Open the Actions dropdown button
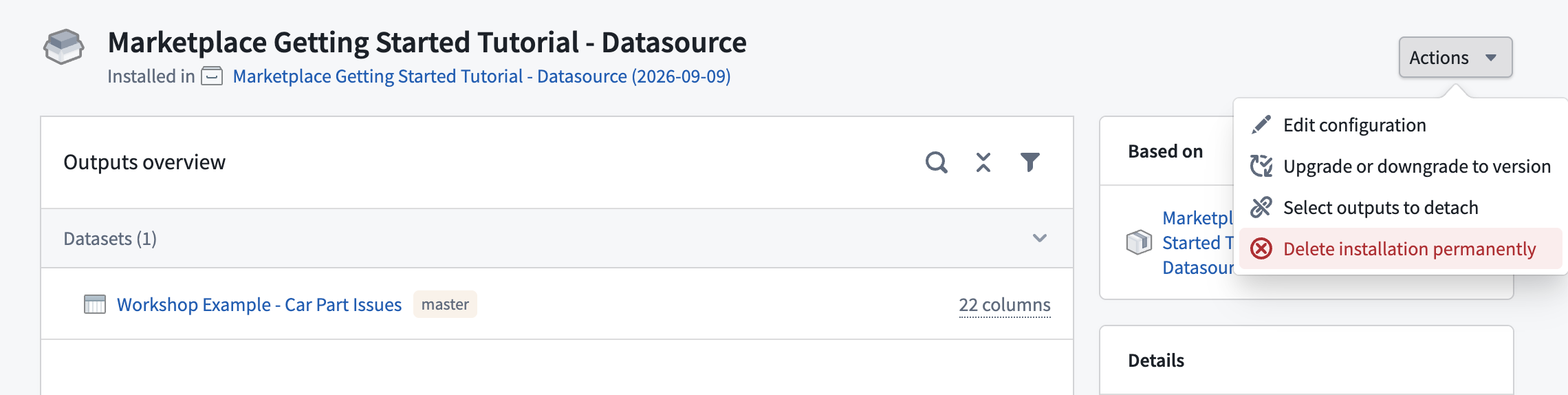 click(x=1455, y=57)
